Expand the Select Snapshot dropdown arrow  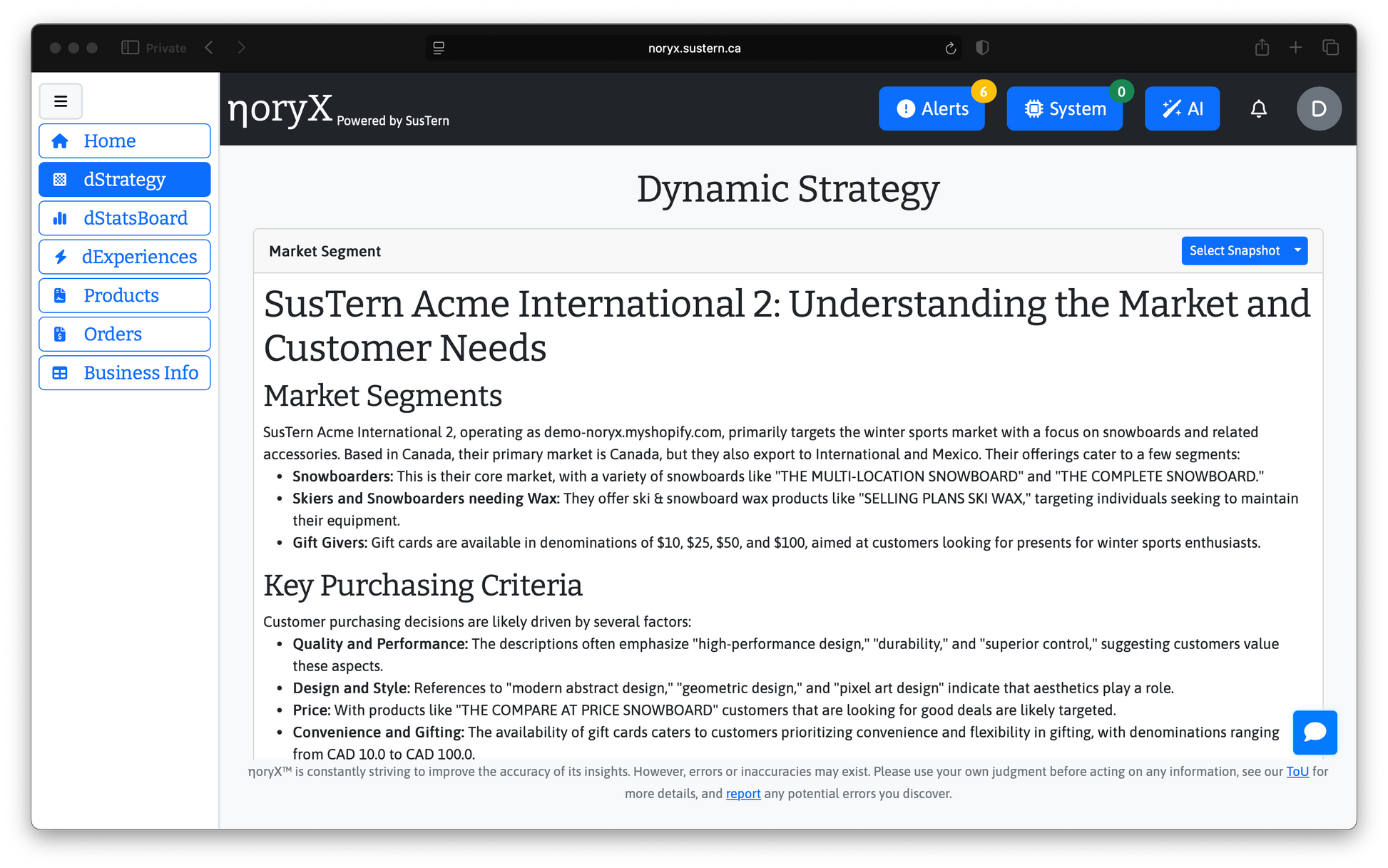pos(1298,250)
